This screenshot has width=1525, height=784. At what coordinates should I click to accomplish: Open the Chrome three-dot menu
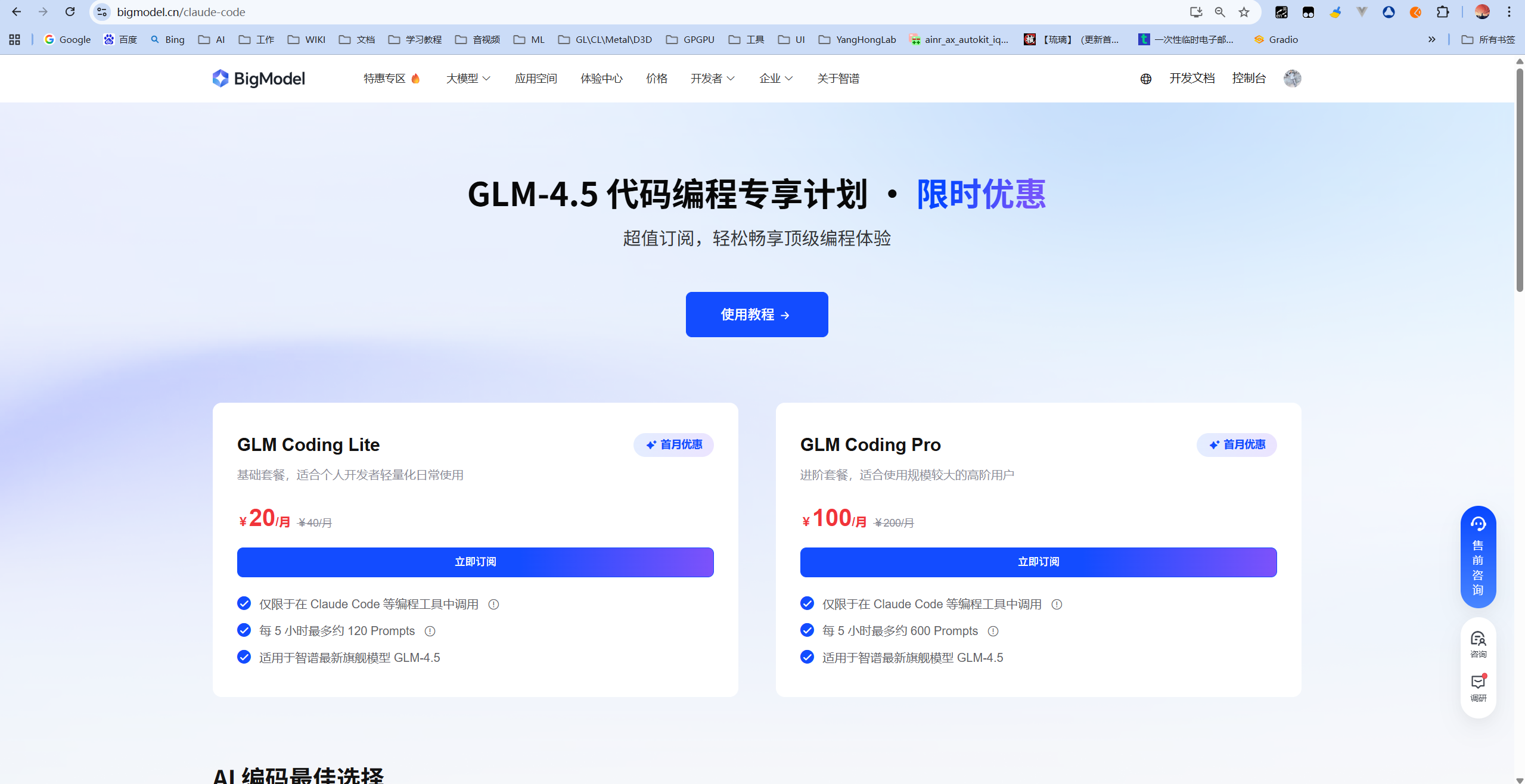[1509, 12]
